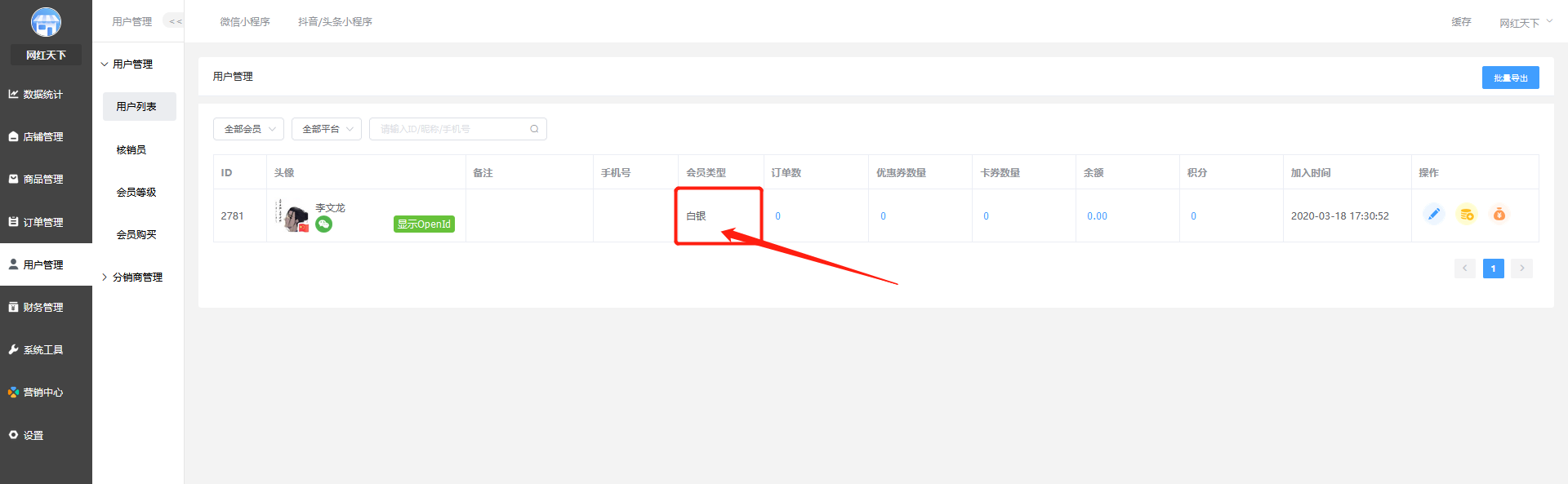
Task: Click the card count 0 link
Action: pos(986,216)
